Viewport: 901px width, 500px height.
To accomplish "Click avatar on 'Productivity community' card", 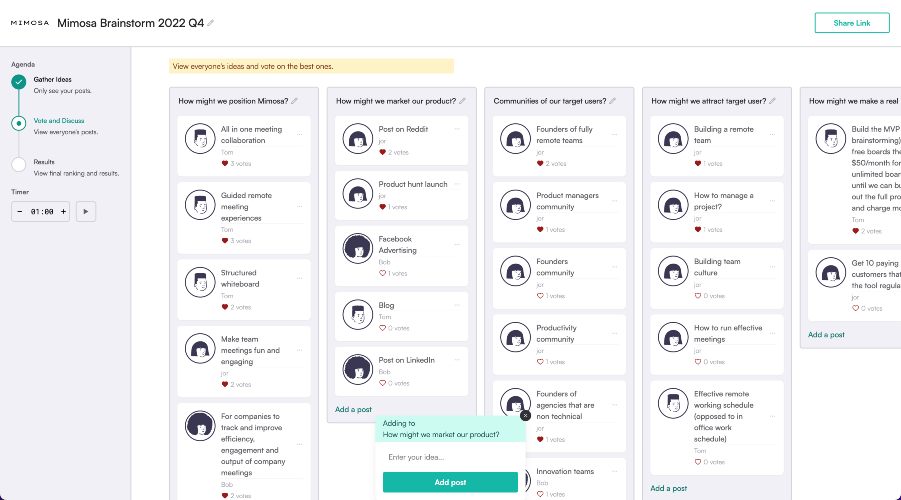I will (x=515, y=337).
